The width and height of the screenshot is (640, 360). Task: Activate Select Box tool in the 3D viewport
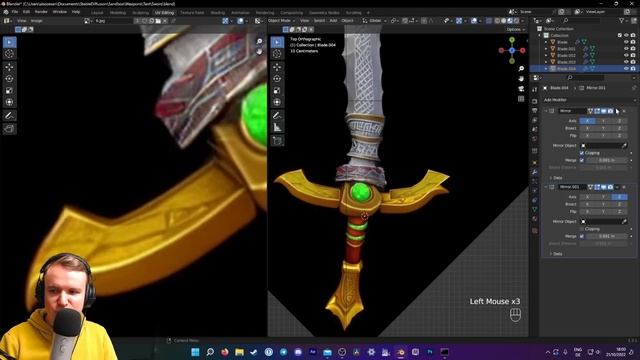tap(277, 42)
